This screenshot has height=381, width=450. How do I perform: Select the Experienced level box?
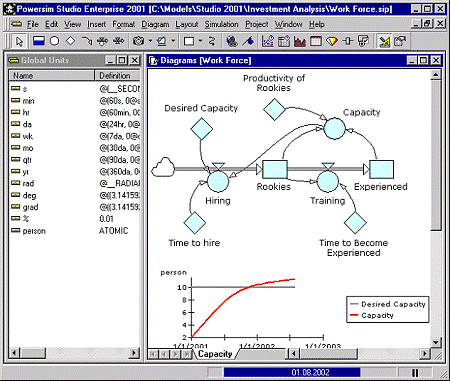382,169
